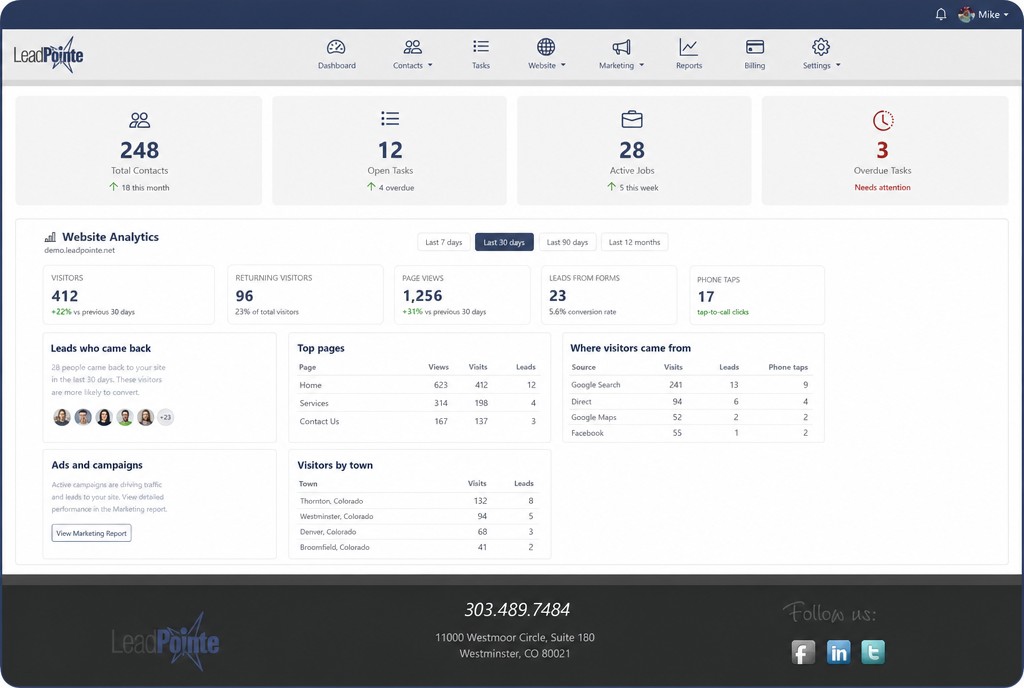Click Thornton, Colorado town row
Image resolution: width=1024 pixels, height=688 pixels.
[418, 501]
